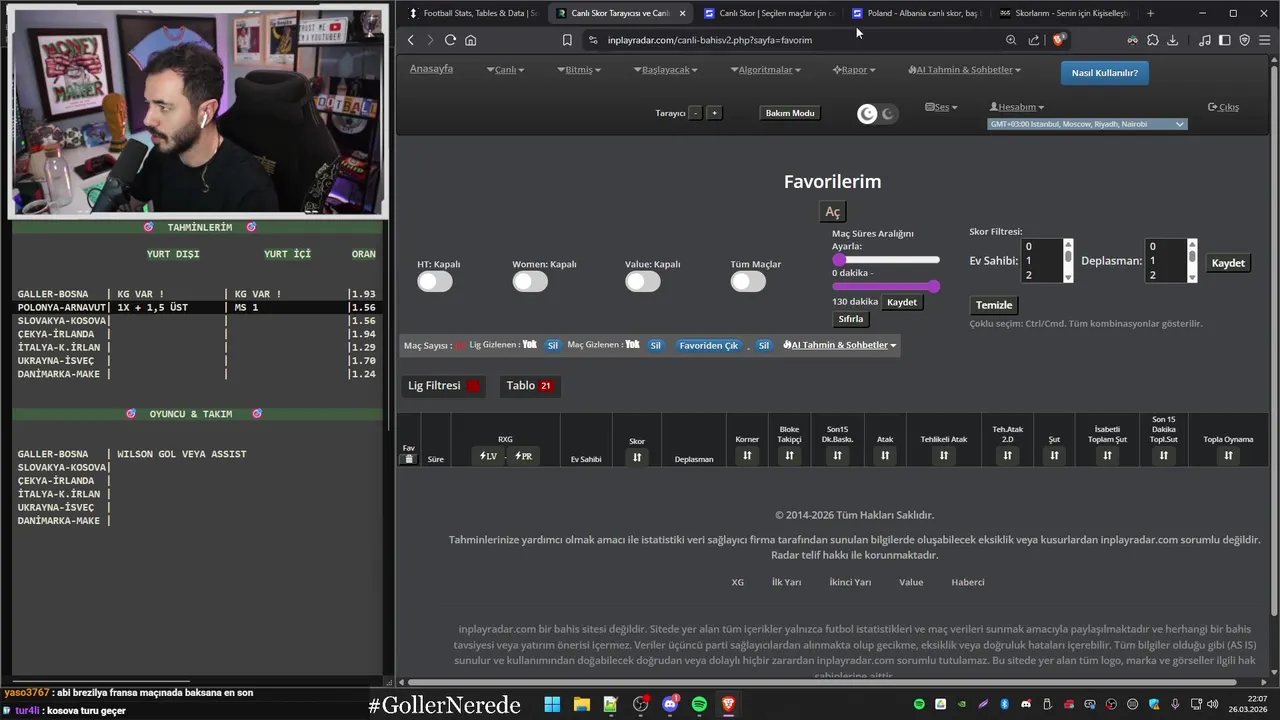
Task: Sort by İsabetli Toplam Şut column arrows
Action: click(1107, 455)
